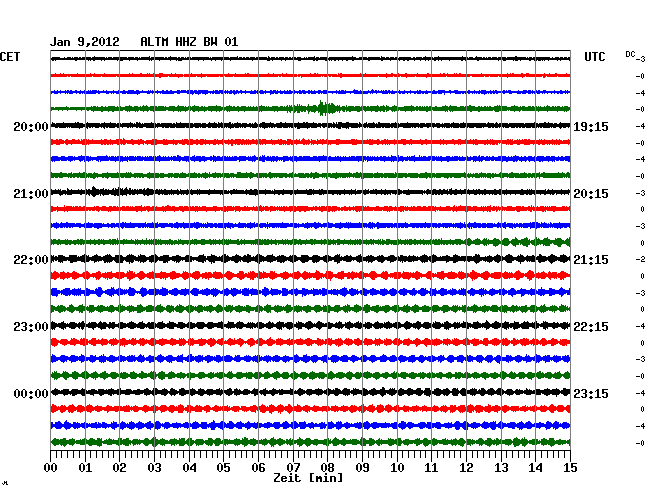
Task: Click the 21:15 UTC time label
Action: pyautogui.click(x=591, y=260)
